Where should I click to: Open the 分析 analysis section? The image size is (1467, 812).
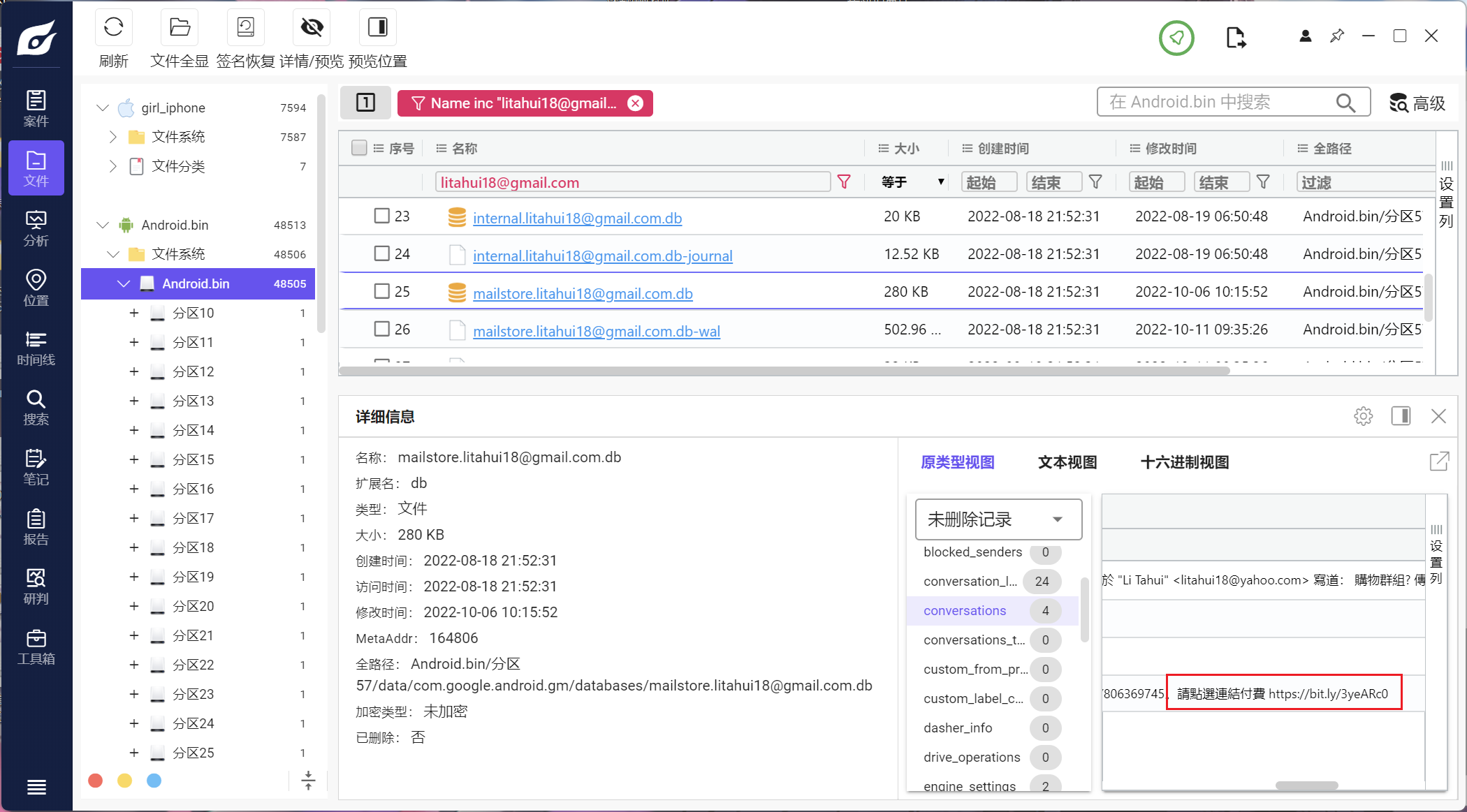tap(36, 228)
